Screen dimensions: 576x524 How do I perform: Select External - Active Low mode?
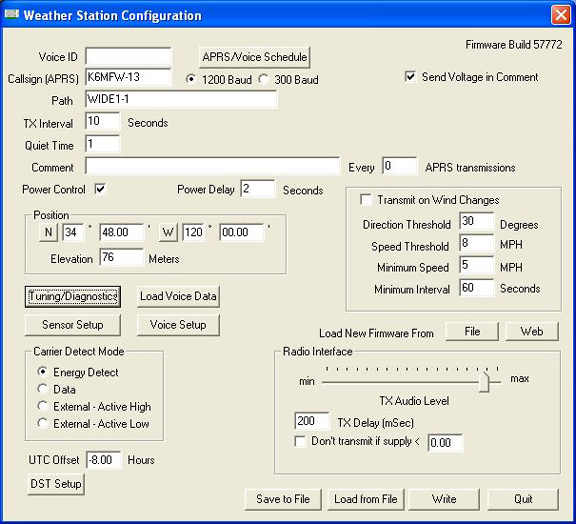tap(43, 423)
